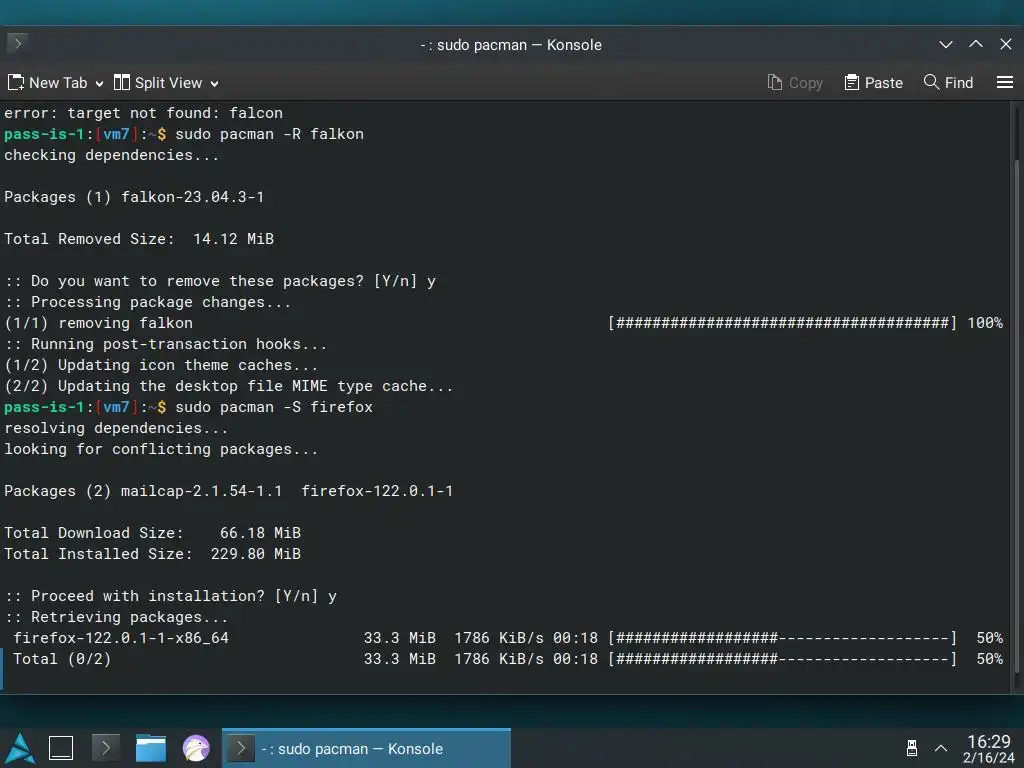The image size is (1024, 768).
Task: Click the Paste toolbar button
Action: point(873,83)
